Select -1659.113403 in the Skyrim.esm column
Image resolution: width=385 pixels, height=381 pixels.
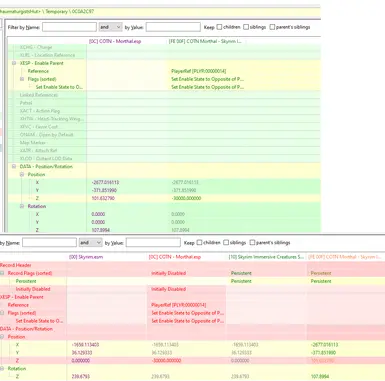pos(85,345)
